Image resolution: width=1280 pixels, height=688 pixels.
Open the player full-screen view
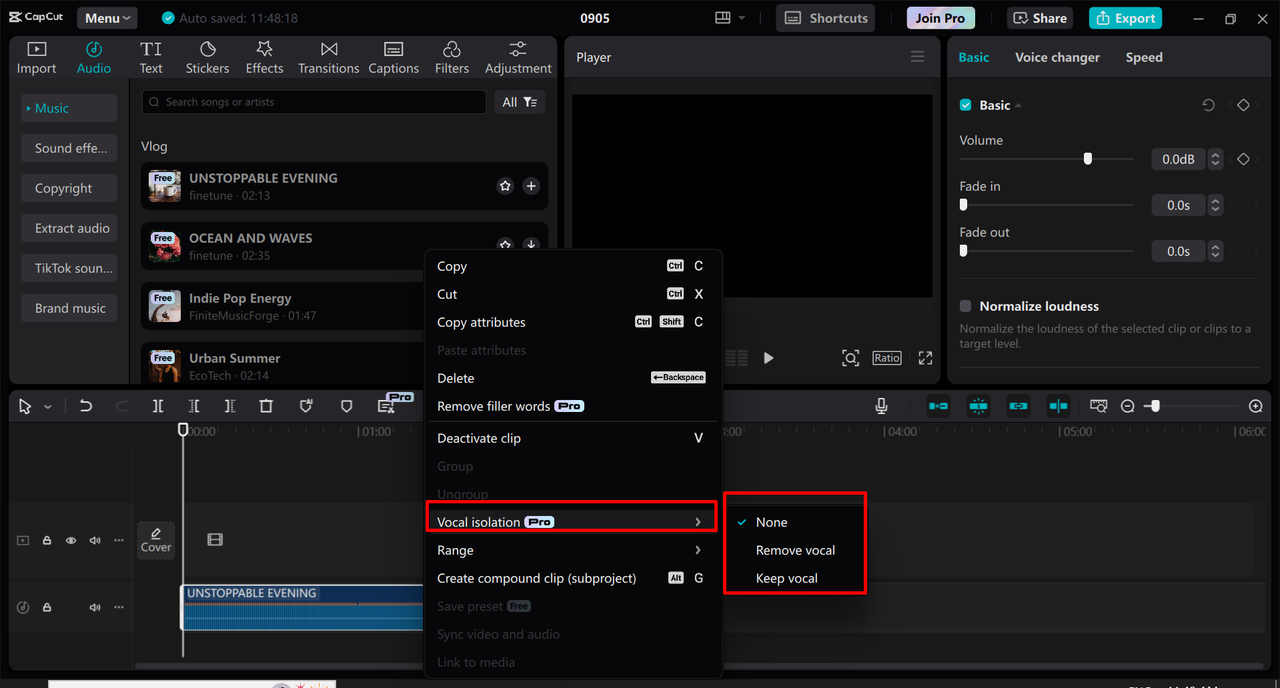tap(925, 358)
